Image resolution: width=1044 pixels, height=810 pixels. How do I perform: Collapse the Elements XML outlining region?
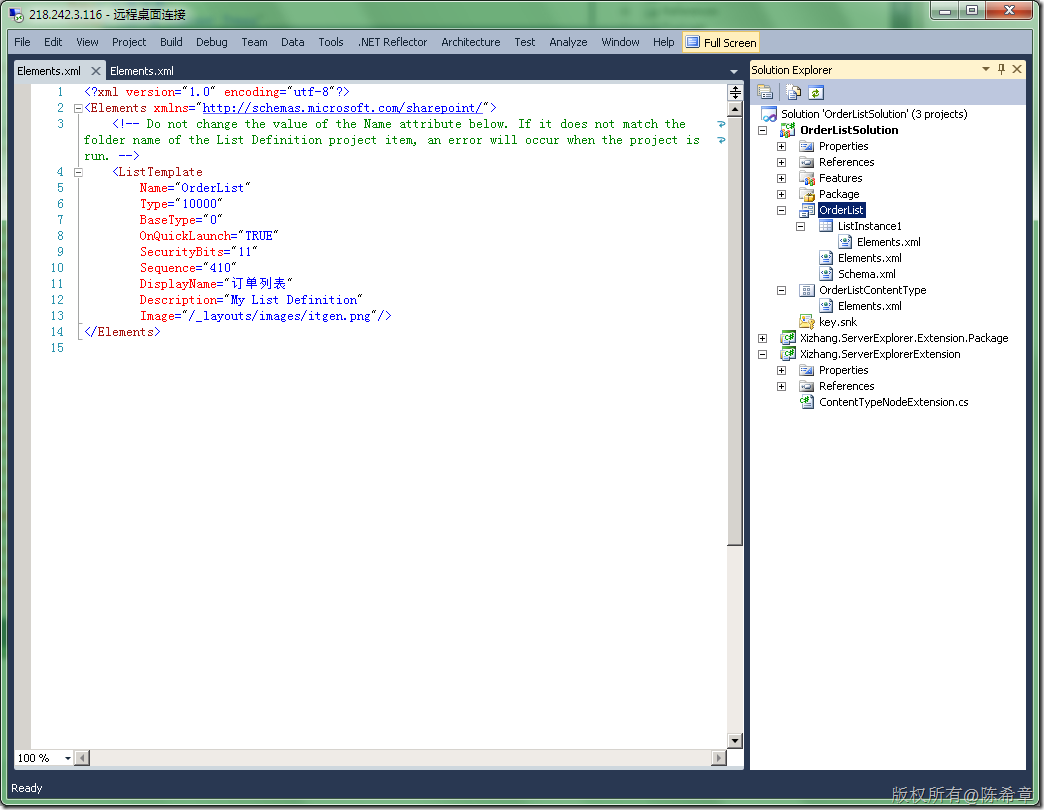point(78,108)
